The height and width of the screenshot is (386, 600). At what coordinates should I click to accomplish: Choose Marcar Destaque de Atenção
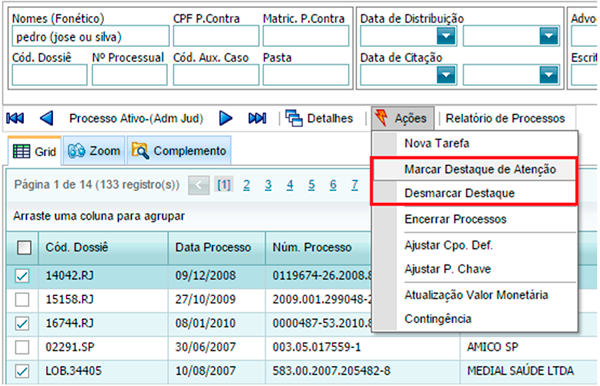474,169
